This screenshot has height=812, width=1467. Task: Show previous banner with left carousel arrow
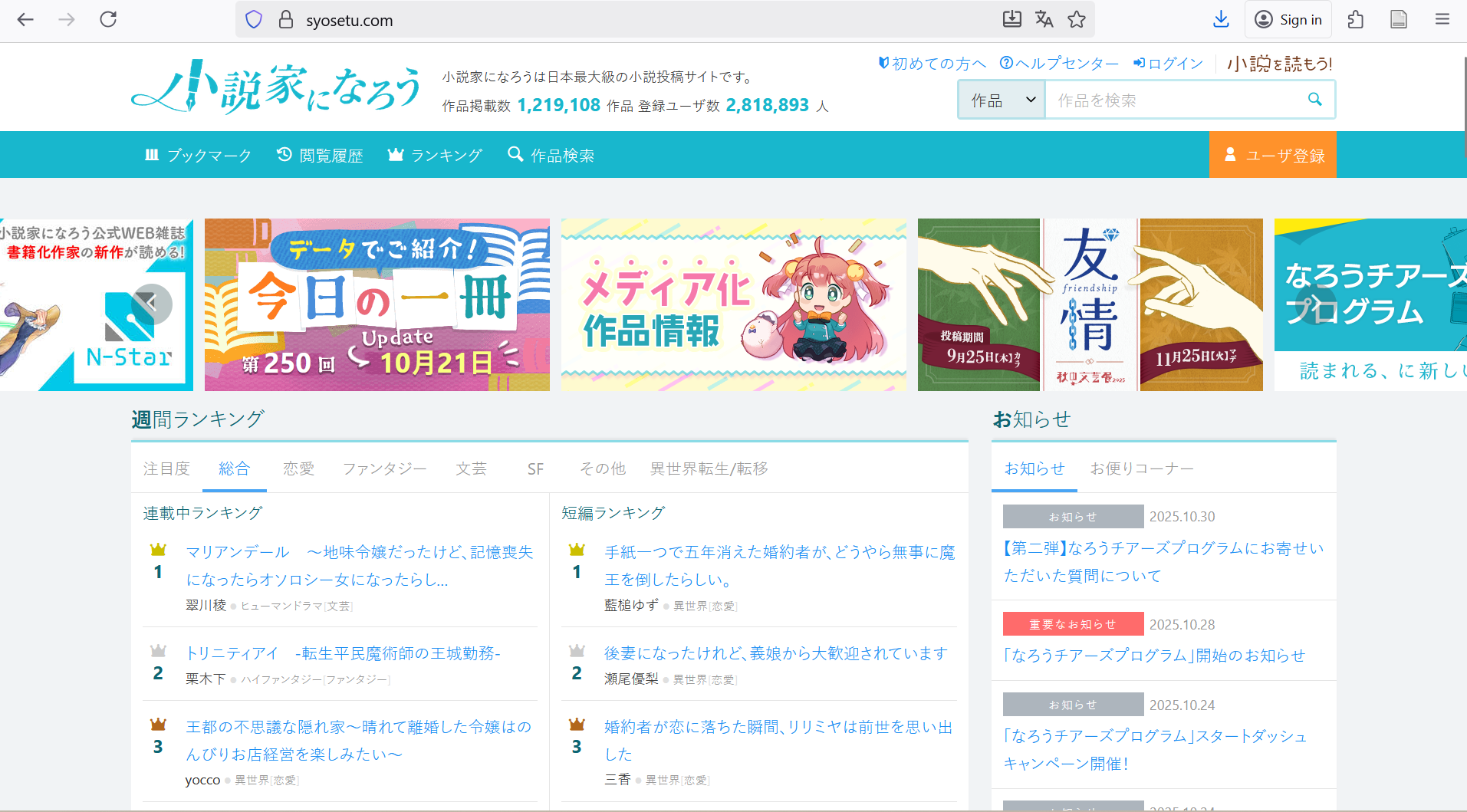pyautogui.click(x=152, y=304)
